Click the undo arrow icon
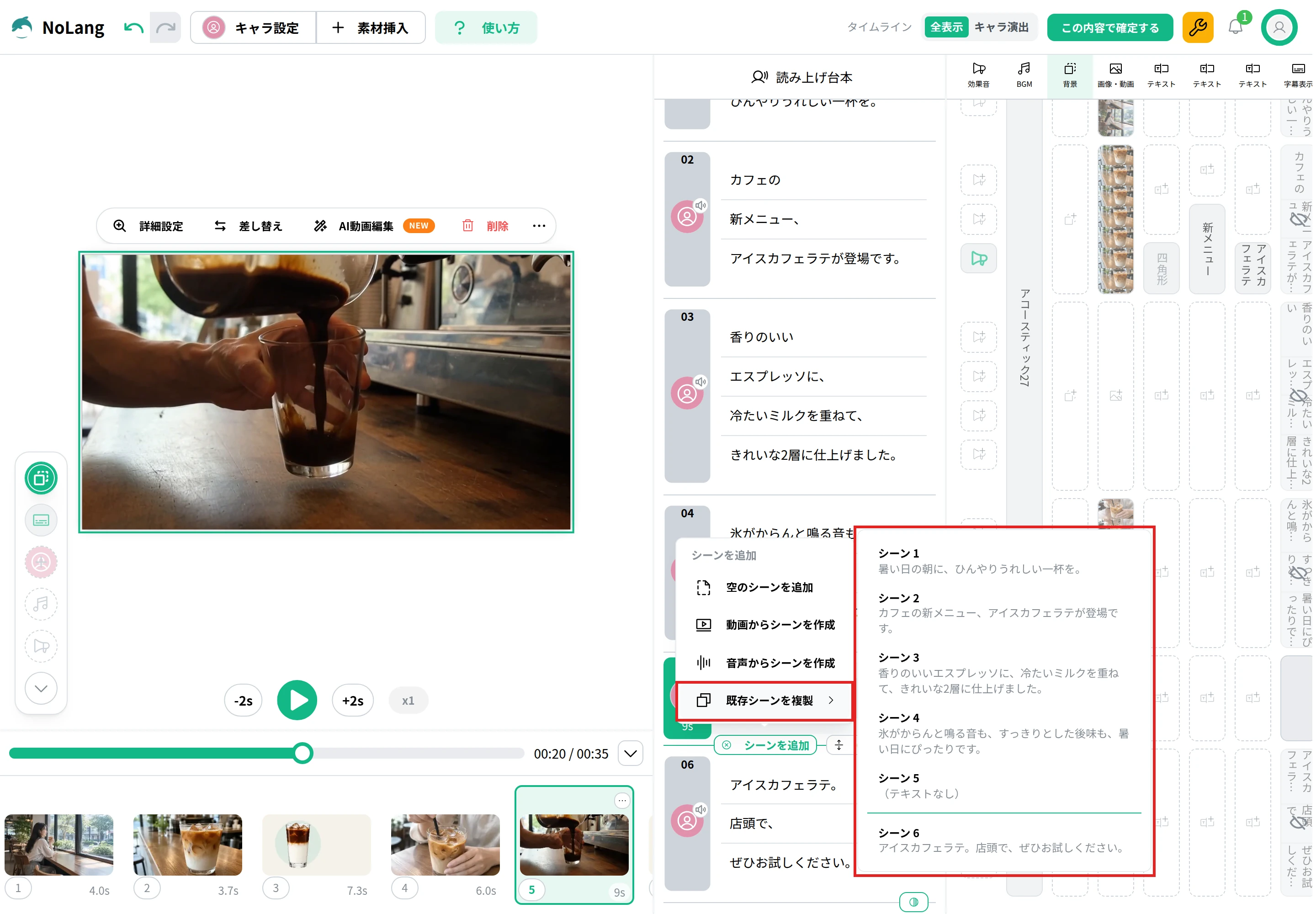 [x=133, y=27]
